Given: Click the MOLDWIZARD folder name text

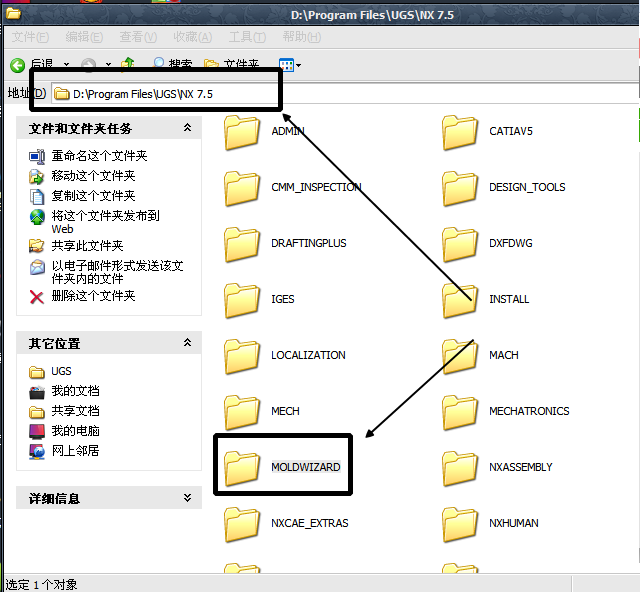Looking at the screenshot, I should [306, 467].
